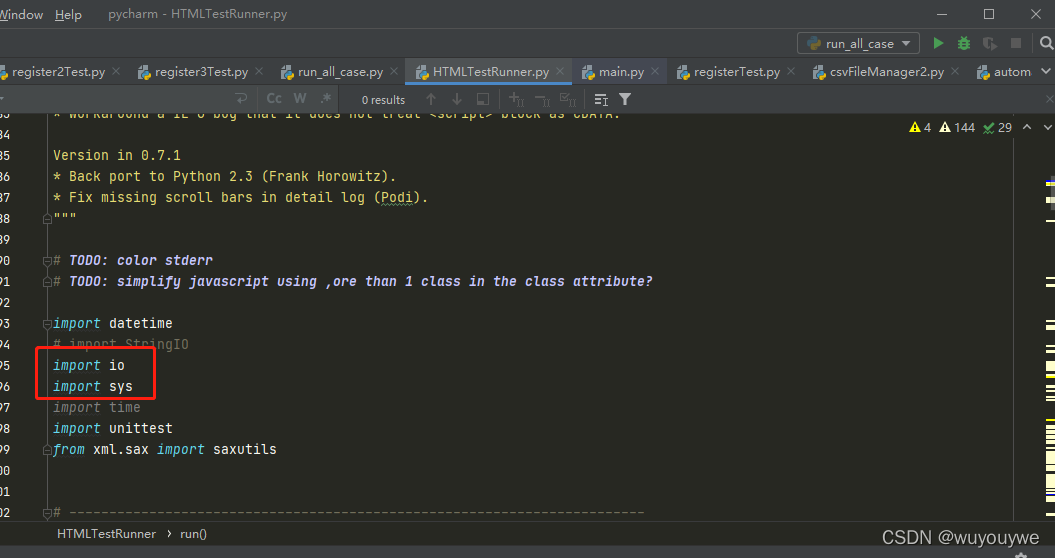Click the 0 results label
Image resolution: width=1055 pixels, height=558 pixels.
click(383, 100)
